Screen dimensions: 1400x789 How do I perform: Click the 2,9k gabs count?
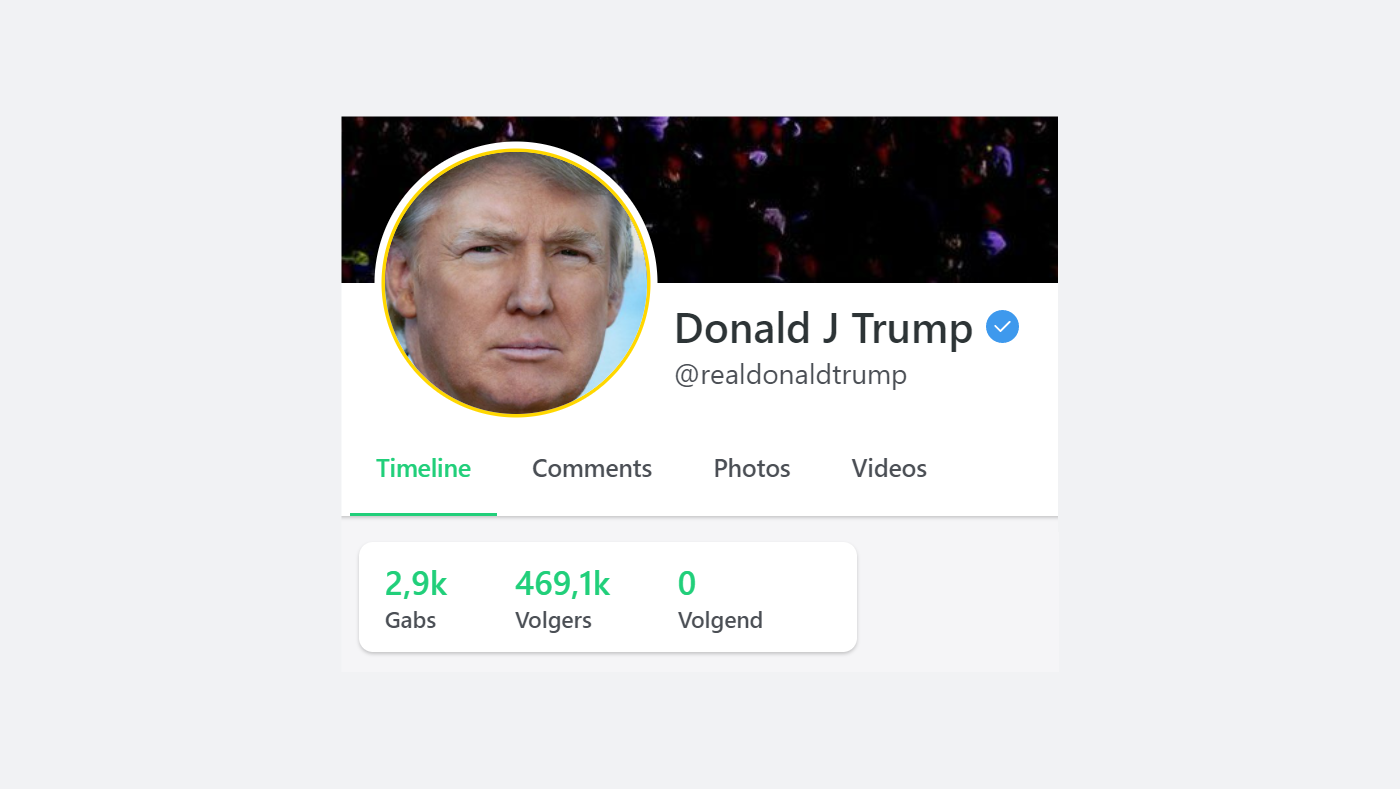pos(416,583)
